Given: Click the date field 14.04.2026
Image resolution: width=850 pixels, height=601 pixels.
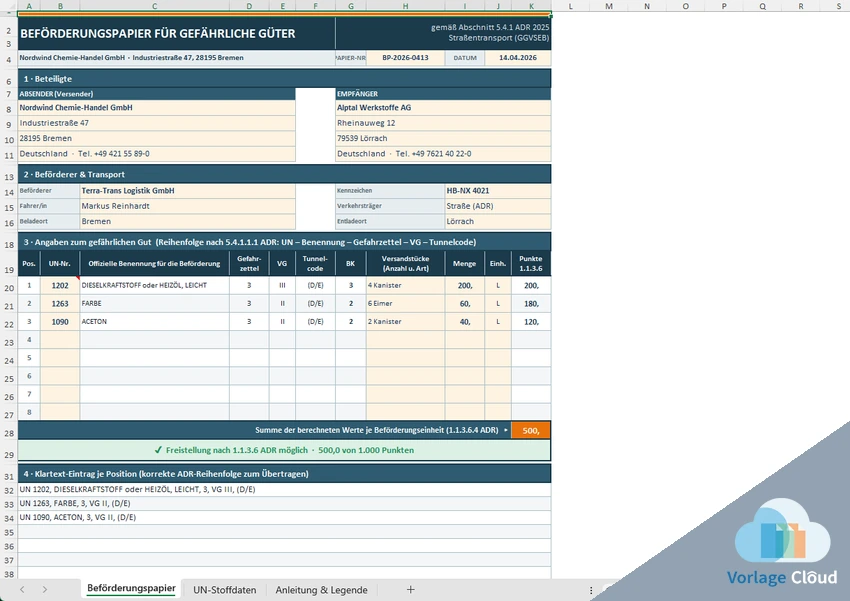Looking at the screenshot, I should coord(518,57).
